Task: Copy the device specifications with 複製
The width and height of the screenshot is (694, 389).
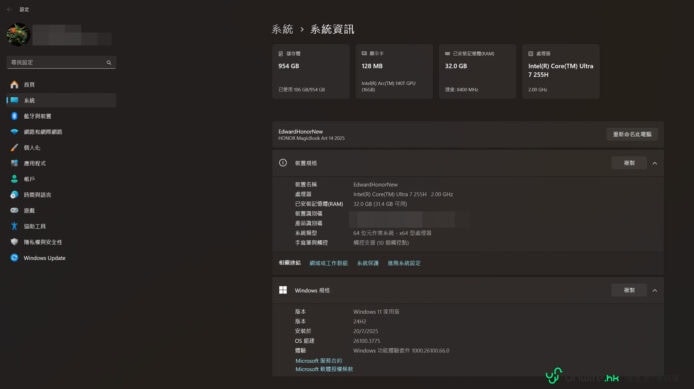Action: tap(629, 163)
